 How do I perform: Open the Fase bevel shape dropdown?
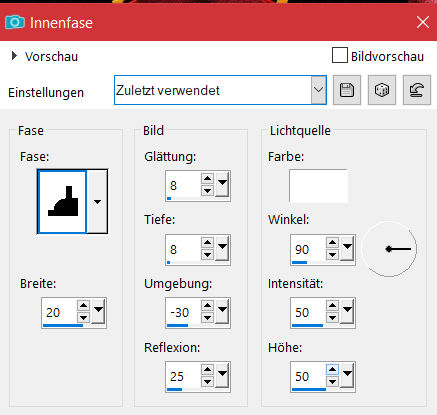click(x=97, y=202)
